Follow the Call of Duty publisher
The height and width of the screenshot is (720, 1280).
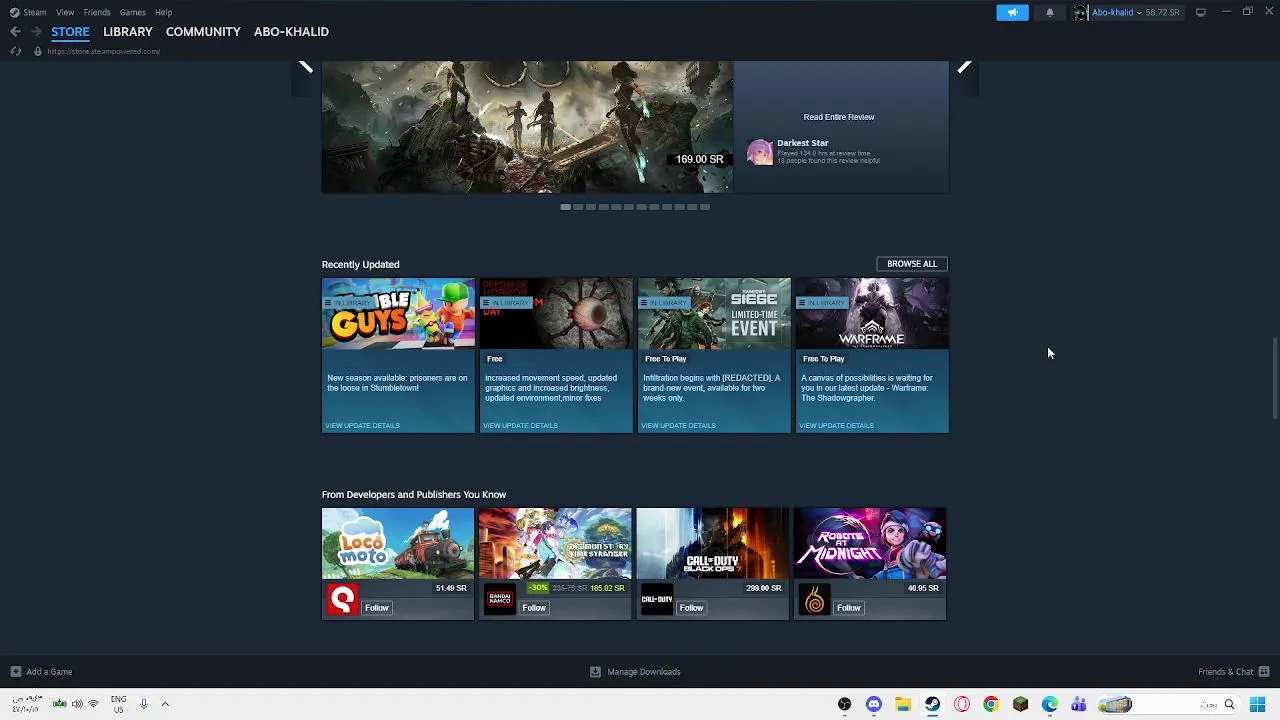[692, 608]
